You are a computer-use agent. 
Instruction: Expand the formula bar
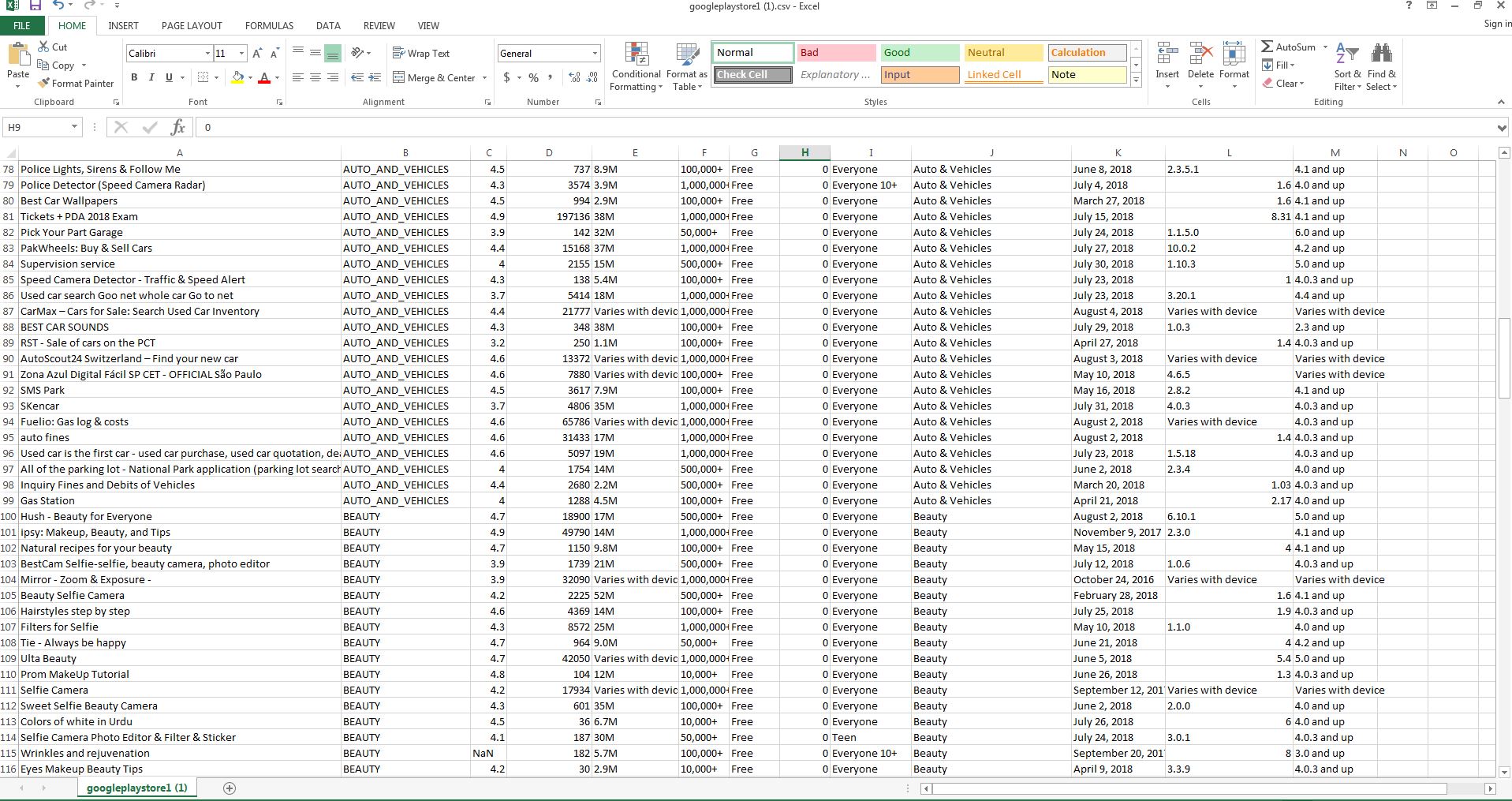pos(1502,127)
